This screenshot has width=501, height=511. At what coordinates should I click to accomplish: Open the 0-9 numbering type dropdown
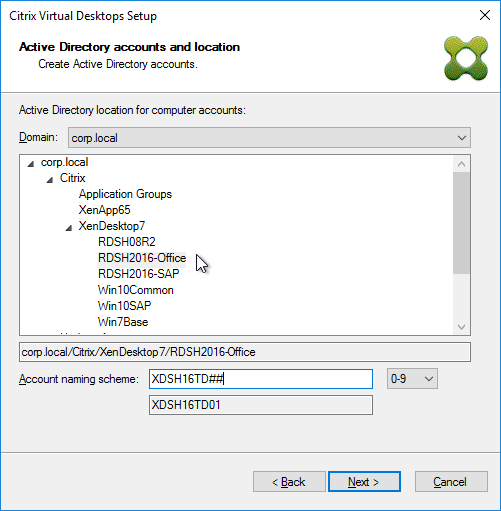point(412,379)
